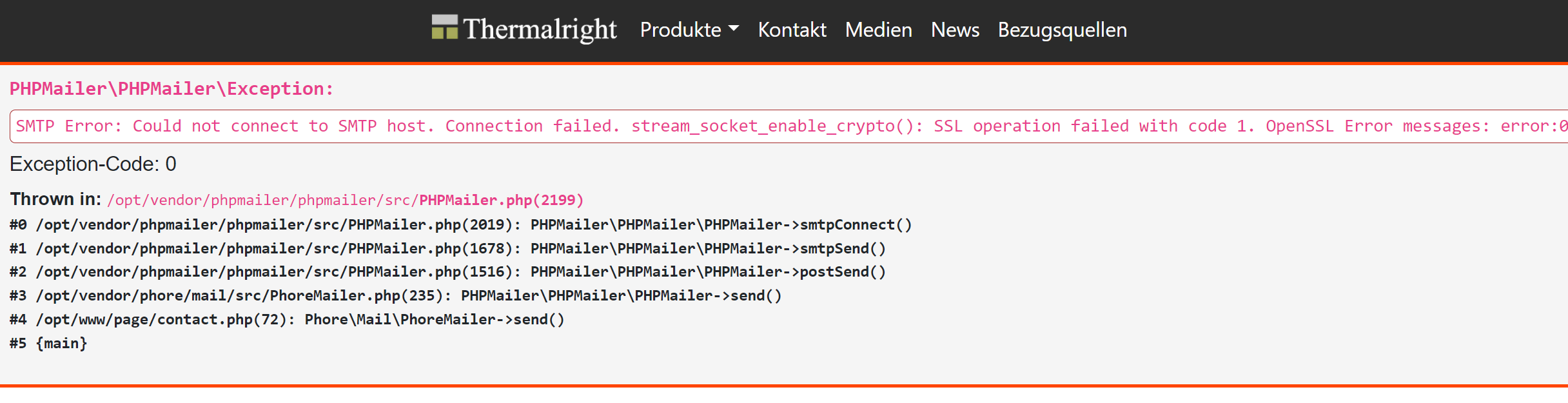The height and width of the screenshot is (403, 1568).
Task: Open the Medien navigation link
Action: pos(878,30)
